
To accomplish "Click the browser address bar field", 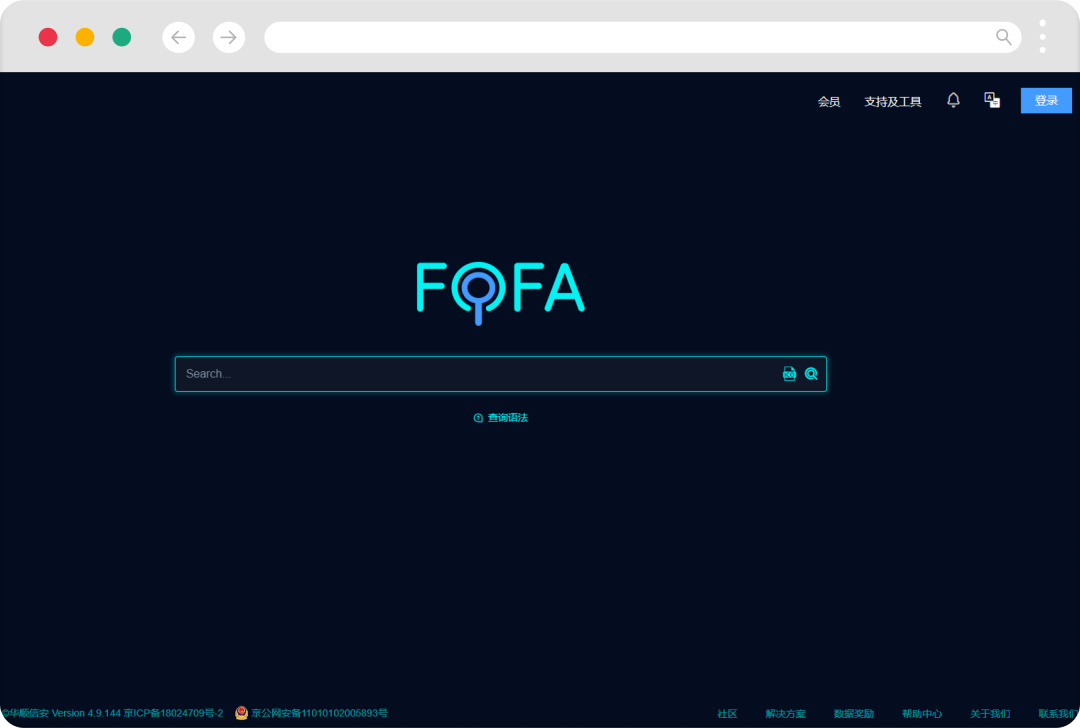I will [643, 37].
